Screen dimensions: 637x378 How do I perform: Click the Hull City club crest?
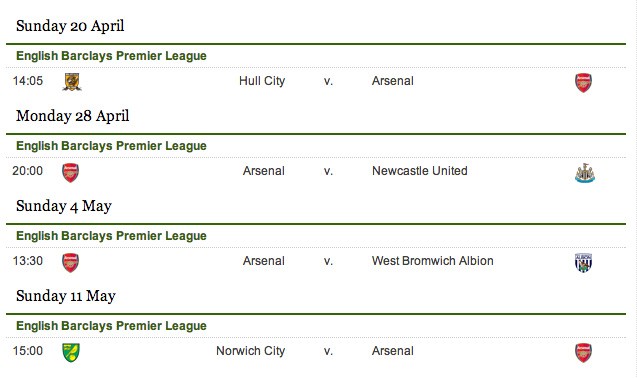pos(72,82)
